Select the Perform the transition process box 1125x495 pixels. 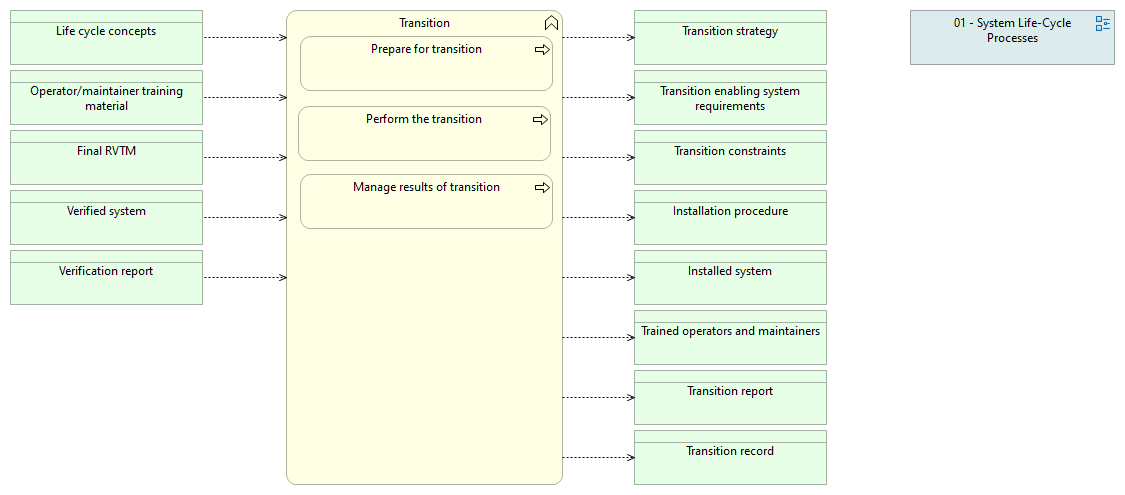[x=424, y=133]
